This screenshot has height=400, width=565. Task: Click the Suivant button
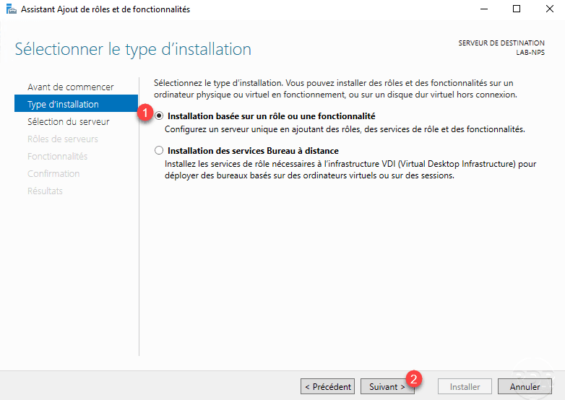click(387, 386)
